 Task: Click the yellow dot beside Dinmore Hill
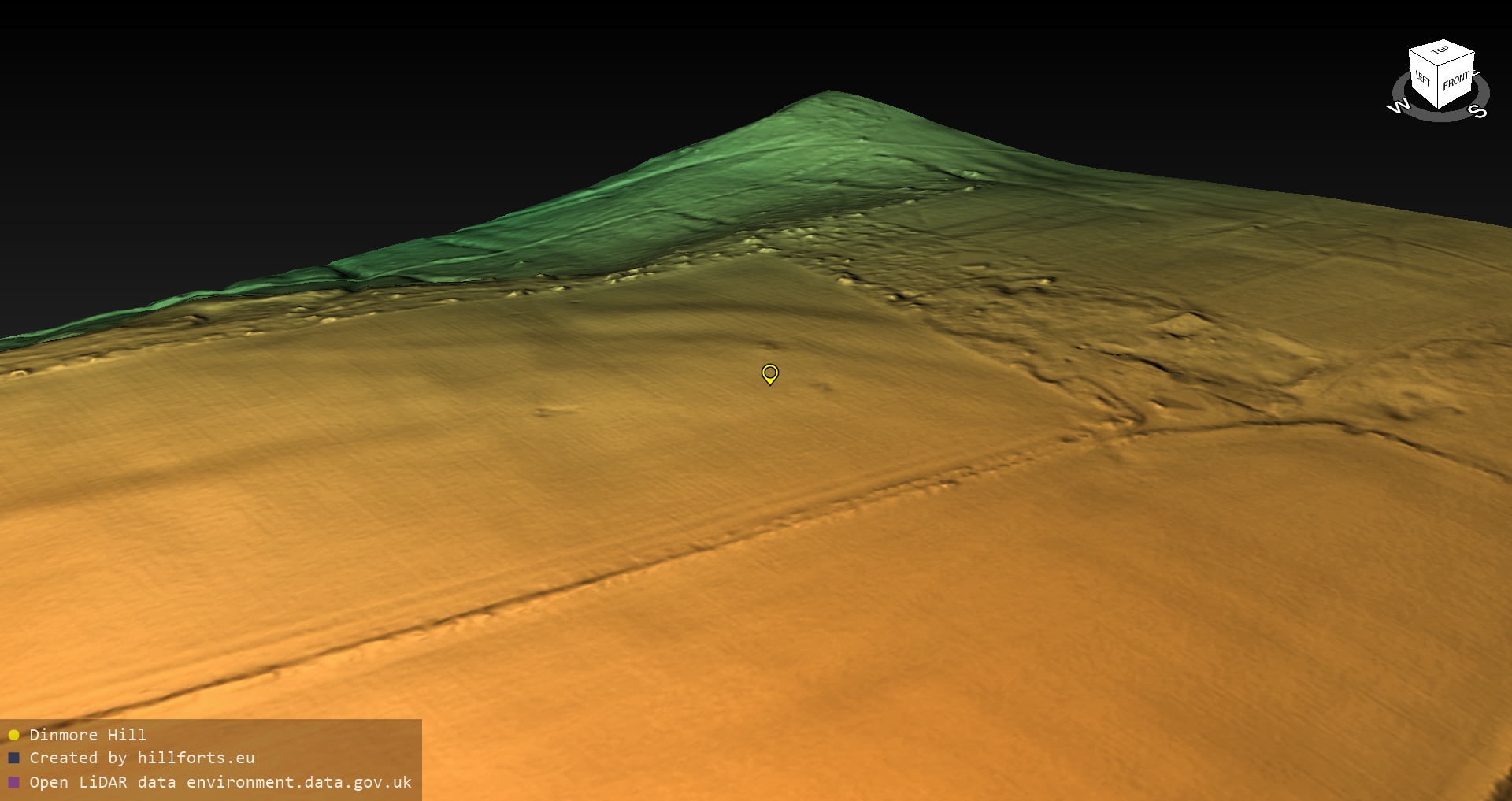[x=13, y=735]
